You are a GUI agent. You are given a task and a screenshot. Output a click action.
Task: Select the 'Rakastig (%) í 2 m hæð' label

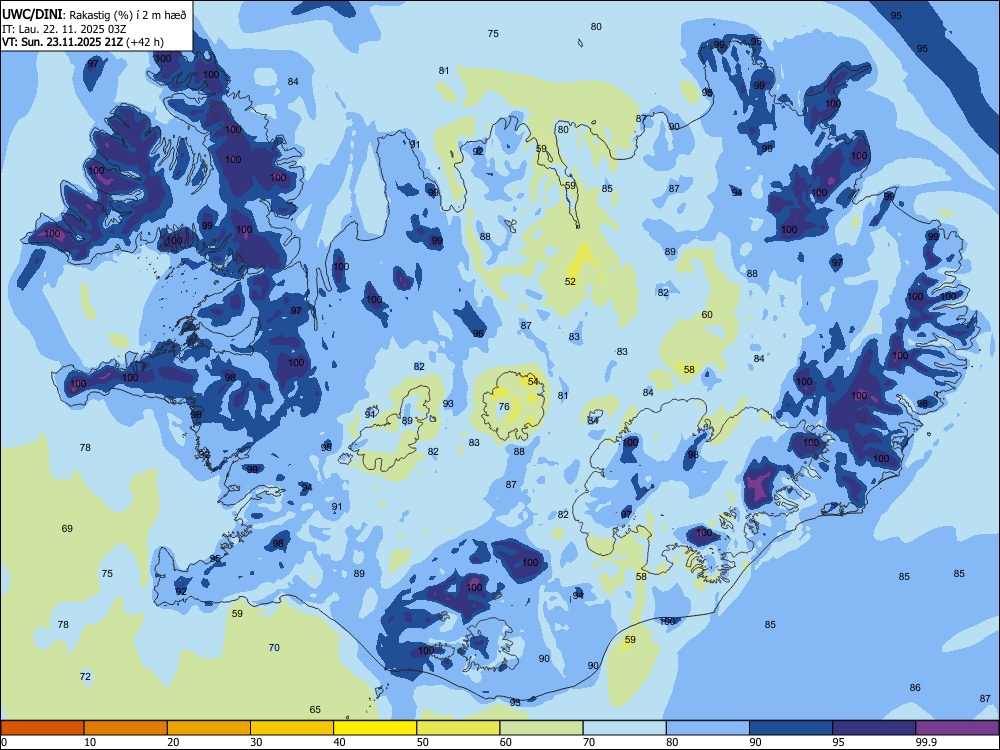point(128,15)
